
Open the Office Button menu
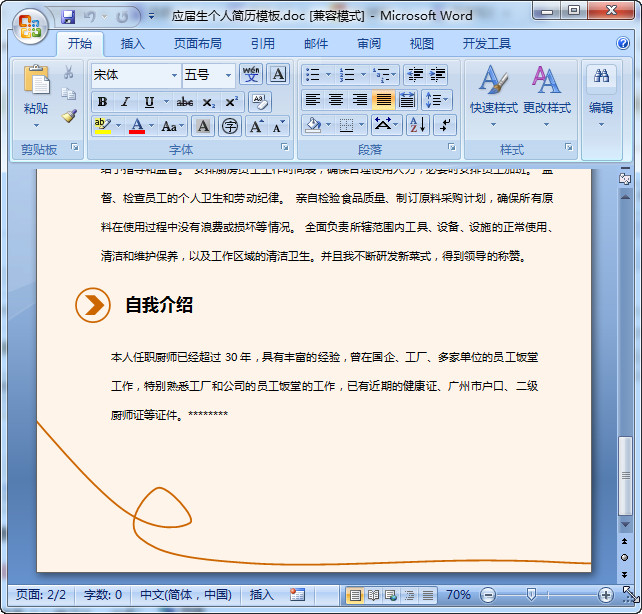29,26
